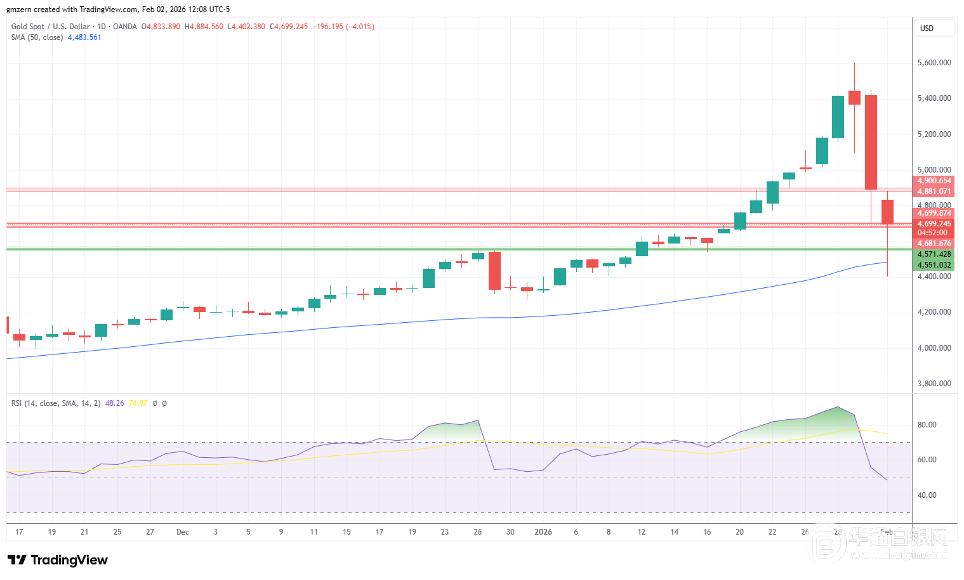Image resolution: width=964 pixels, height=580 pixels.
Task: Select the green horizontal support line
Action: (x=400, y=249)
